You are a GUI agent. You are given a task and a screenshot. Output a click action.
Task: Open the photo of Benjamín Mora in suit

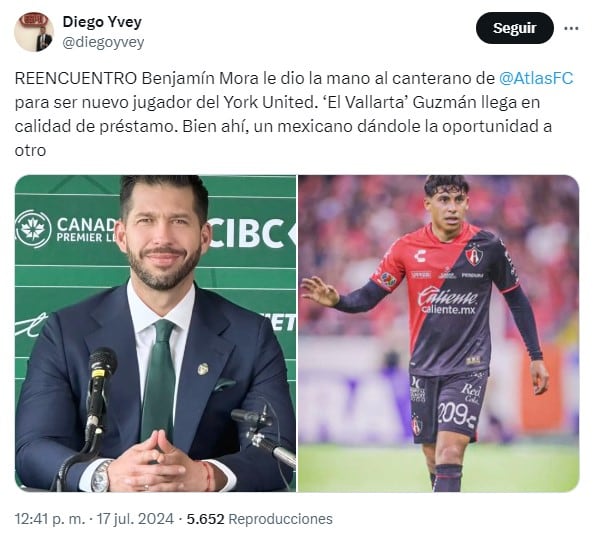point(155,333)
